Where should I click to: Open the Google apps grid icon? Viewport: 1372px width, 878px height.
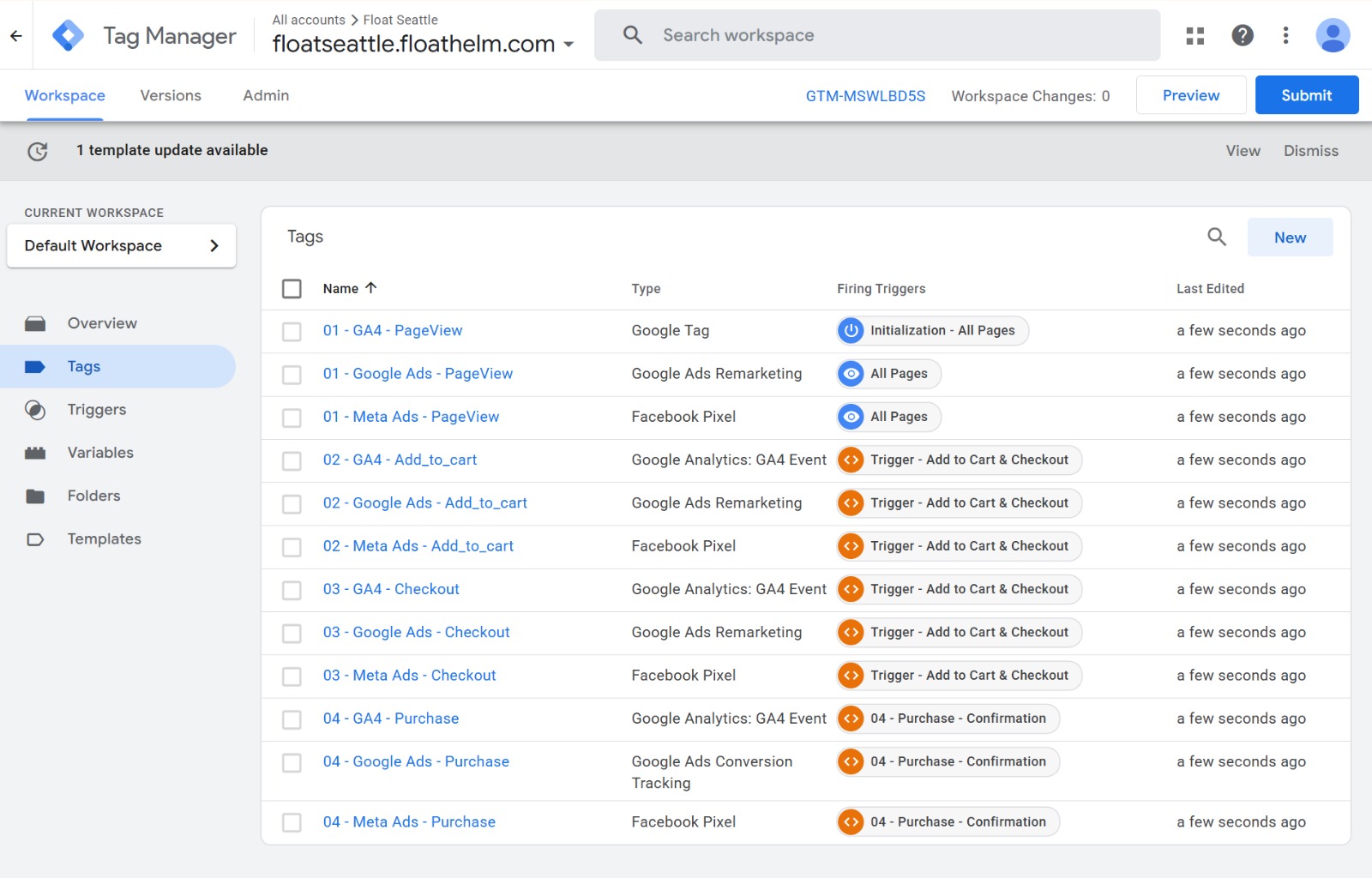pos(1195,35)
